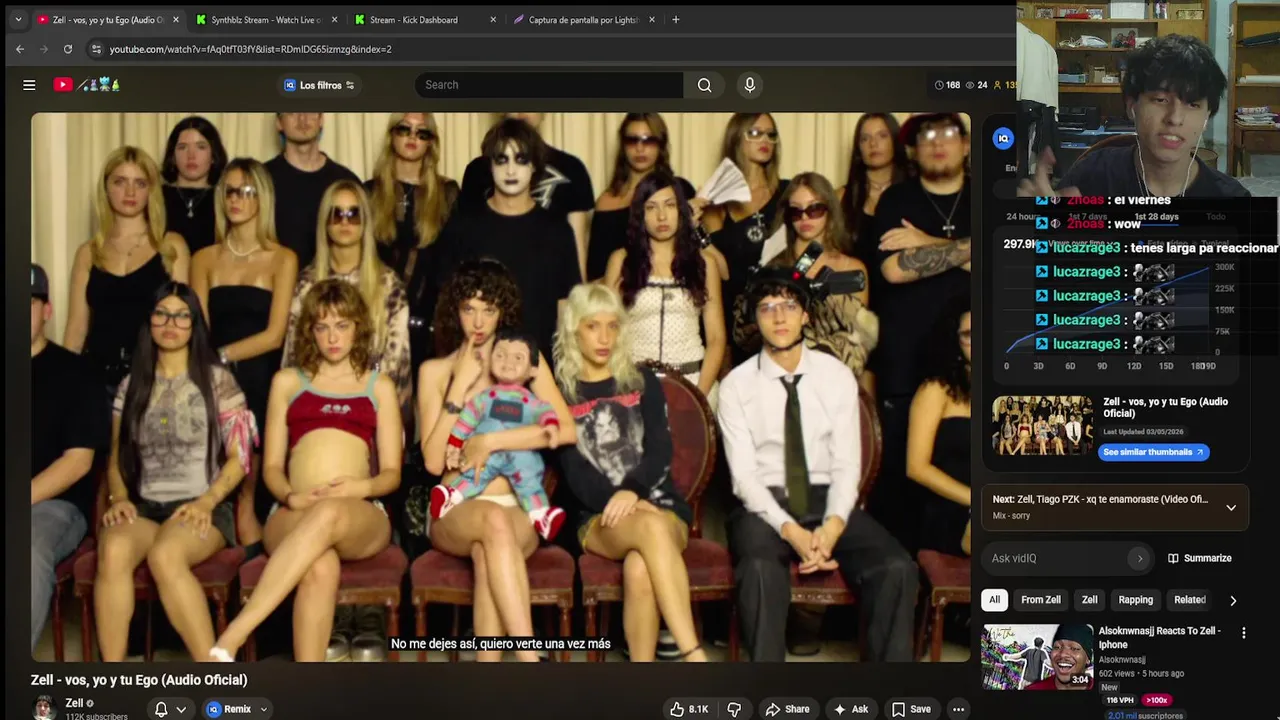Open Alsoknwnasjj Reacts To Zell video thumbnail
The width and height of the screenshot is (1280, 720).
pyautogui.click(x=1038, y=657)
